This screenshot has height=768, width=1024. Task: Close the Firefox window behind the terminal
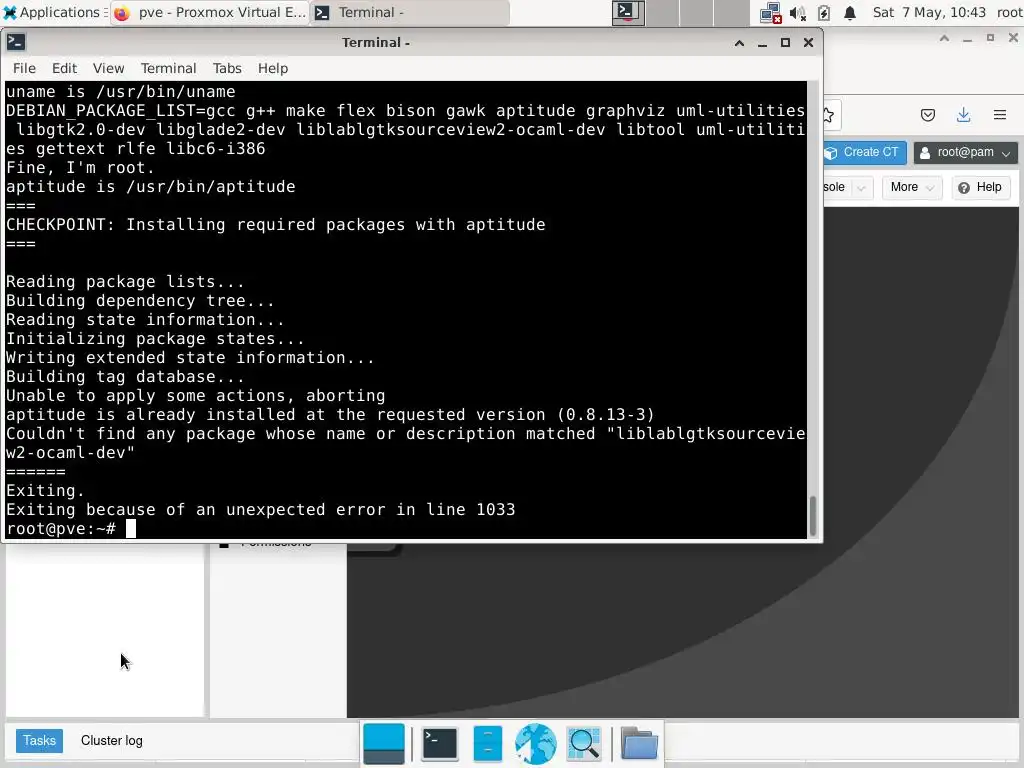coord(1013,39)
